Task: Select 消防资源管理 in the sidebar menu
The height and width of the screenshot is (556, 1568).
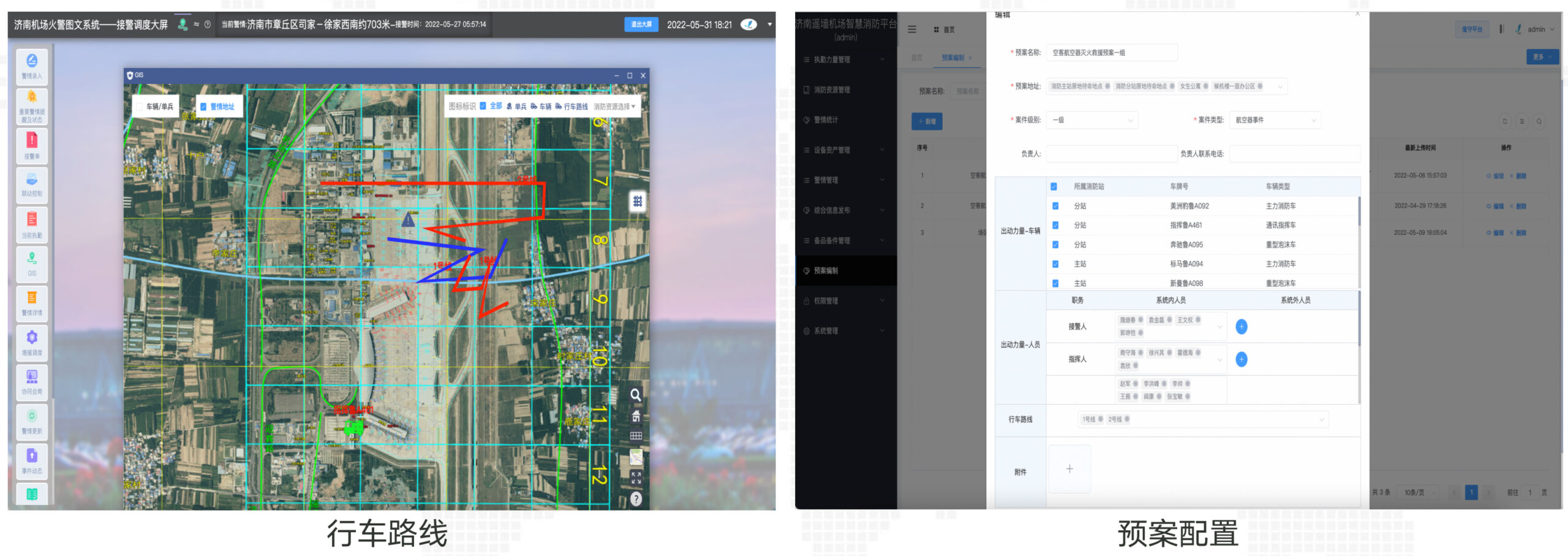Action: click(846, 89)
